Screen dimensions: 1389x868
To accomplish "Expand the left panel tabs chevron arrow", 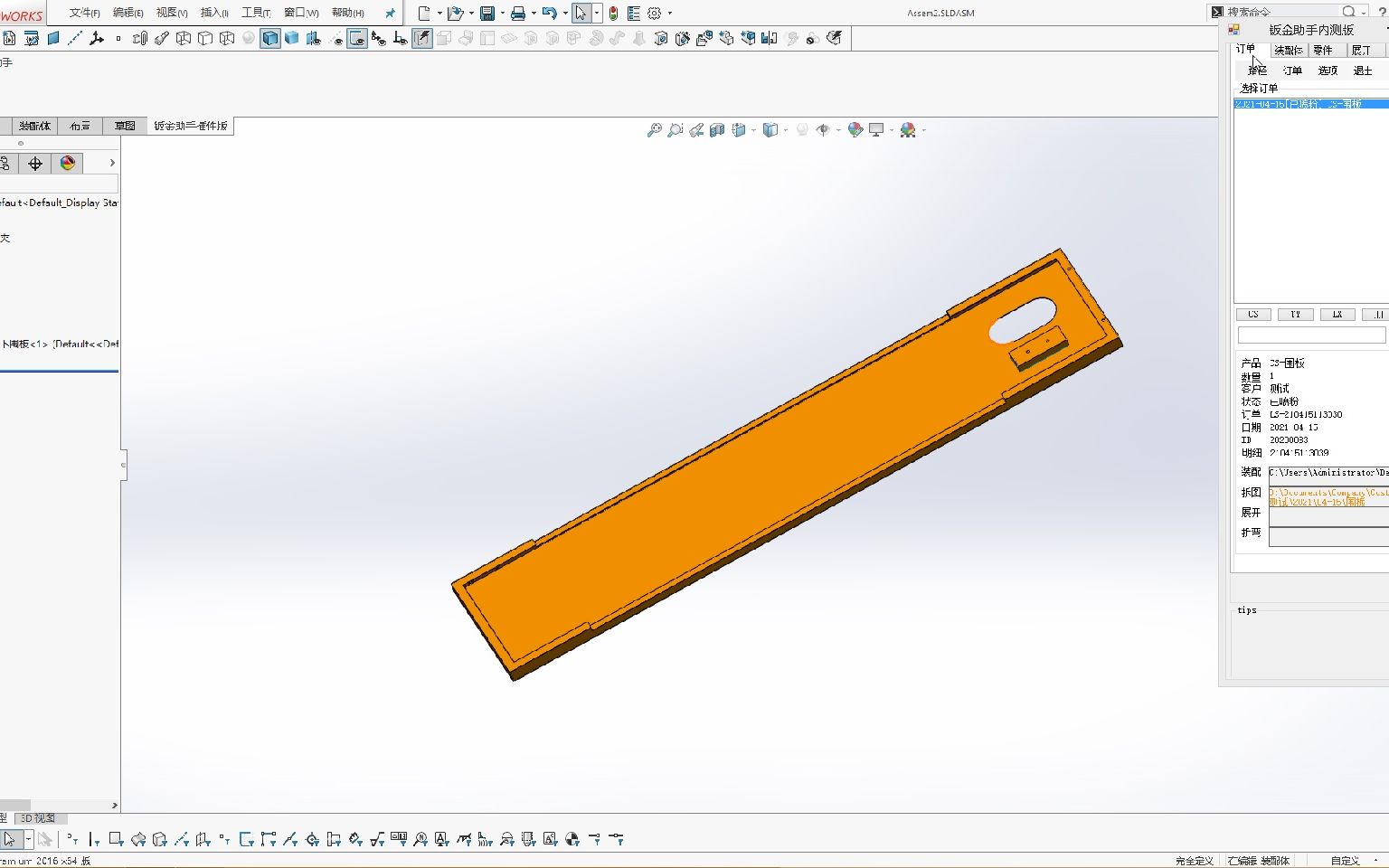I will (x=112, y=163).
